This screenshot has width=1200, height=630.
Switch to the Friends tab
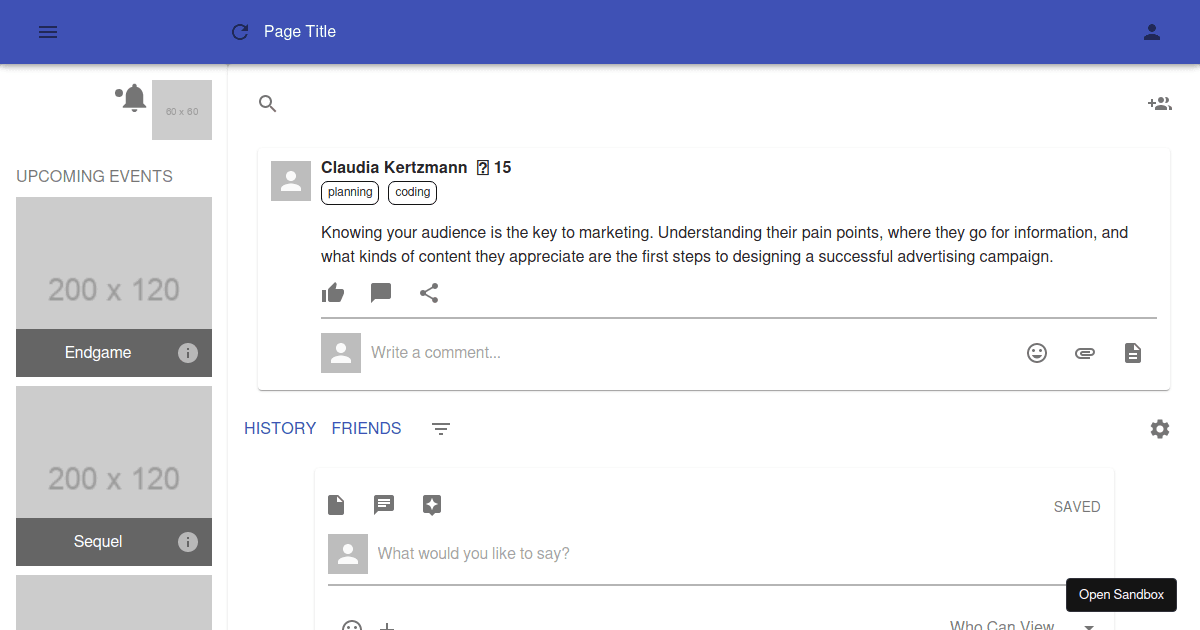coord(366,428)
